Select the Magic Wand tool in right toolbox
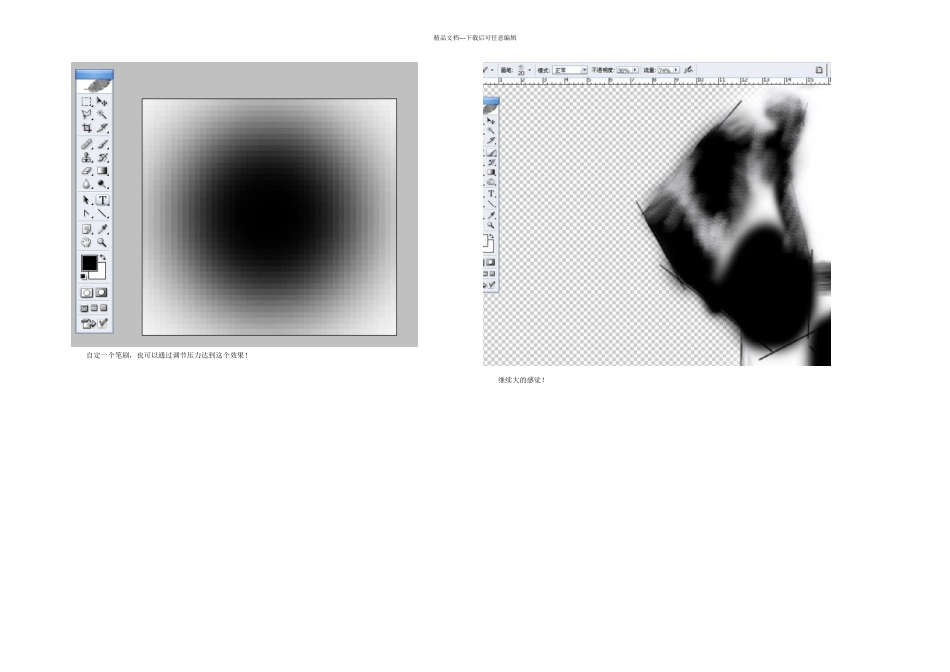Image resolution: width=950 pixels, height=672 pixels. 491,131
